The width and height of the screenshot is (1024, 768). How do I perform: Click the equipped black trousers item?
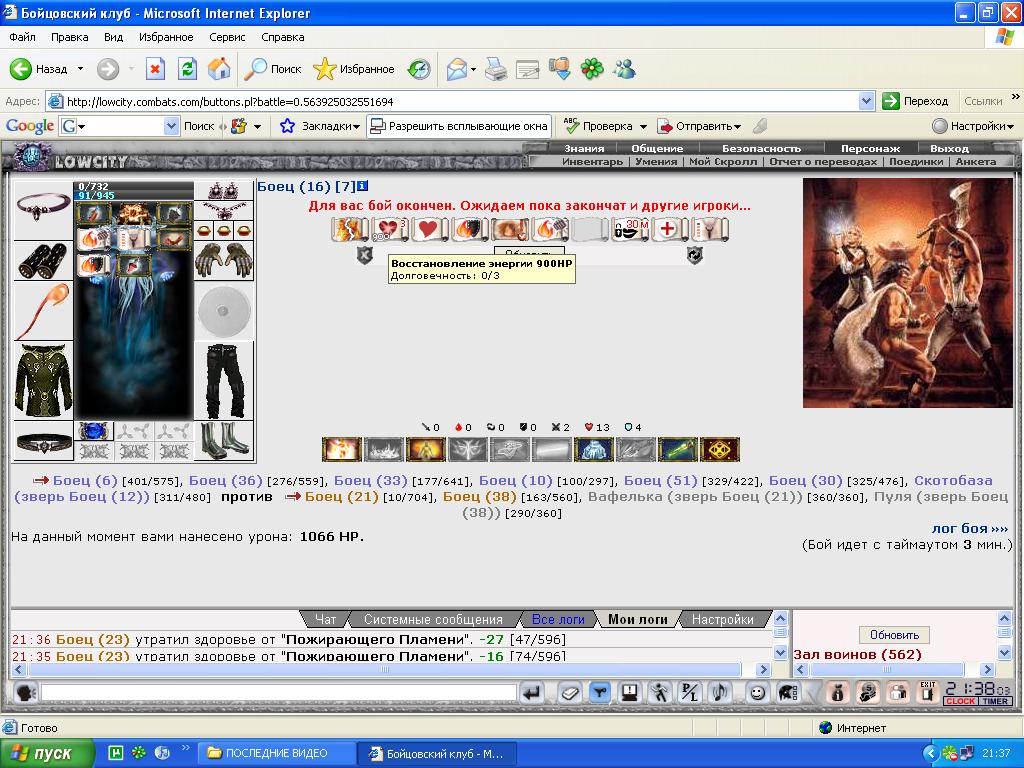click(224, 381)
